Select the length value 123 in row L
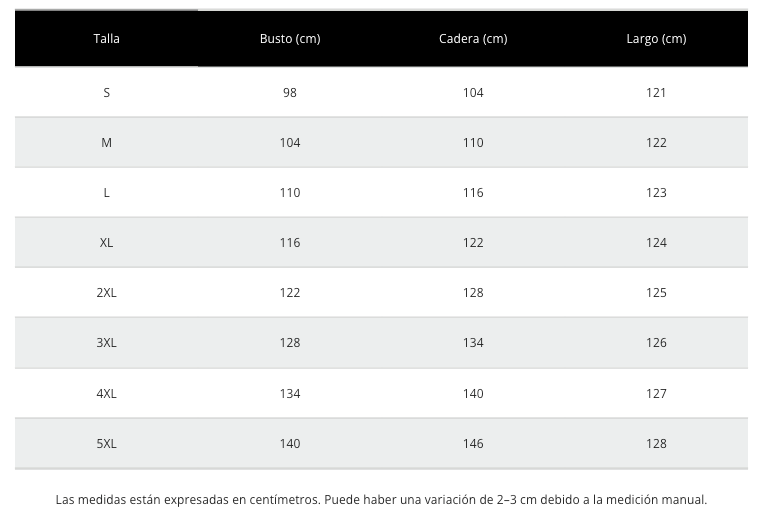Viewport: 757px width, 515px height. tap(656, 193)
